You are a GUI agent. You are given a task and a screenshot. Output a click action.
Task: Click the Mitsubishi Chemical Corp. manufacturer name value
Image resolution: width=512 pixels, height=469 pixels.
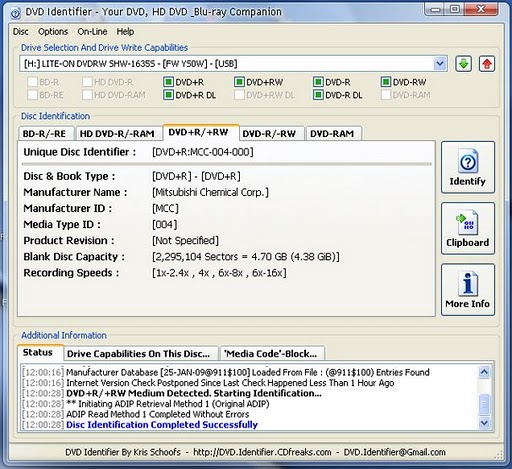point(210,192)
